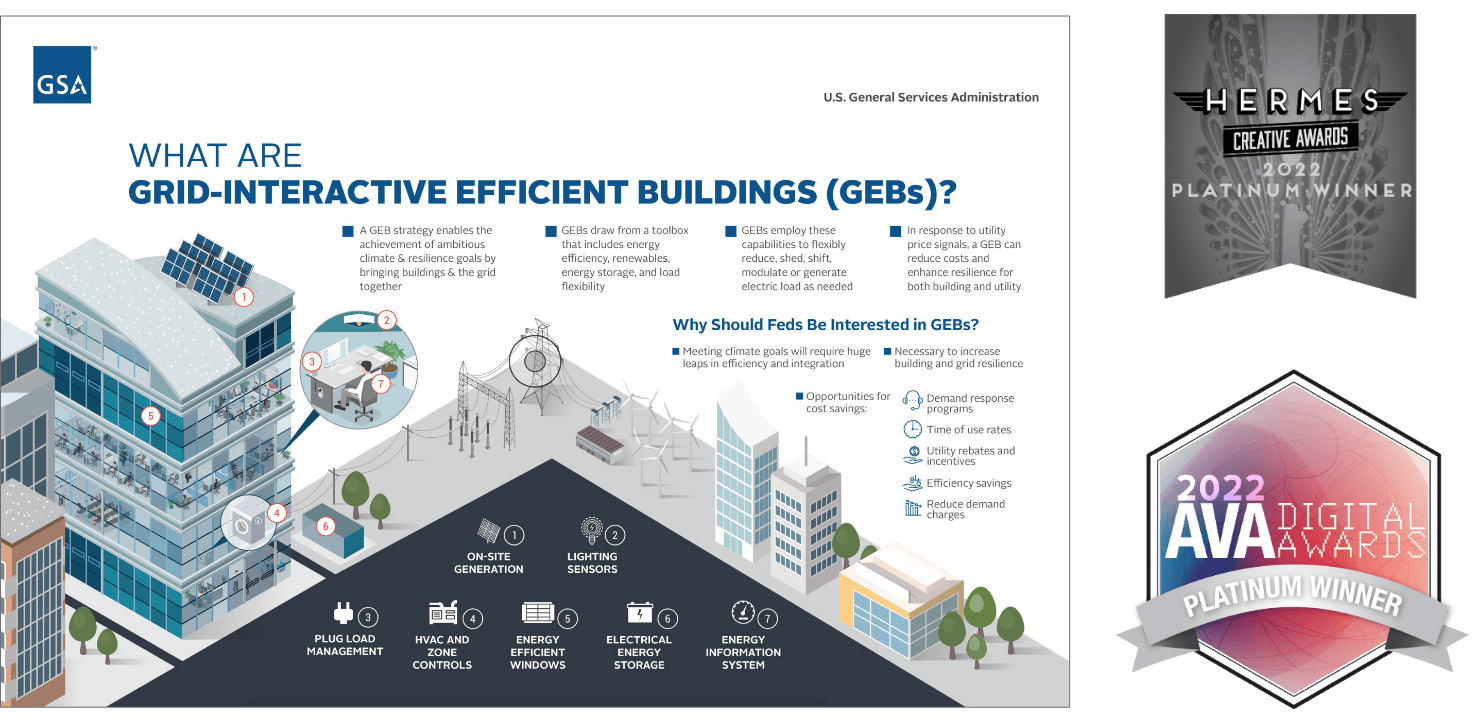Click the battery icon for Electrical Energy Storage
Image resolution: width=1484 pixels, height=726 pixels.
point(640,612)
